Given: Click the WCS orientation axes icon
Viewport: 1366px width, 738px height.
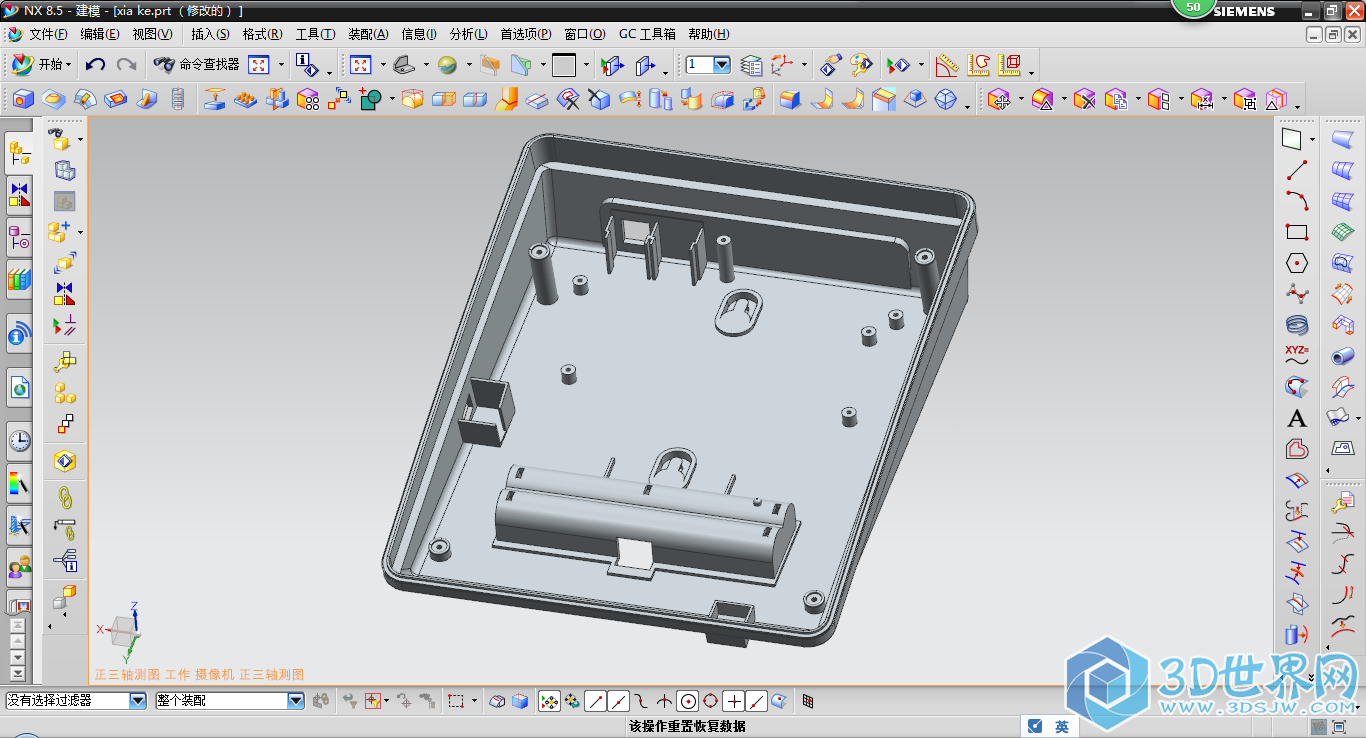Looking at the screenshot, I should 783,65.
